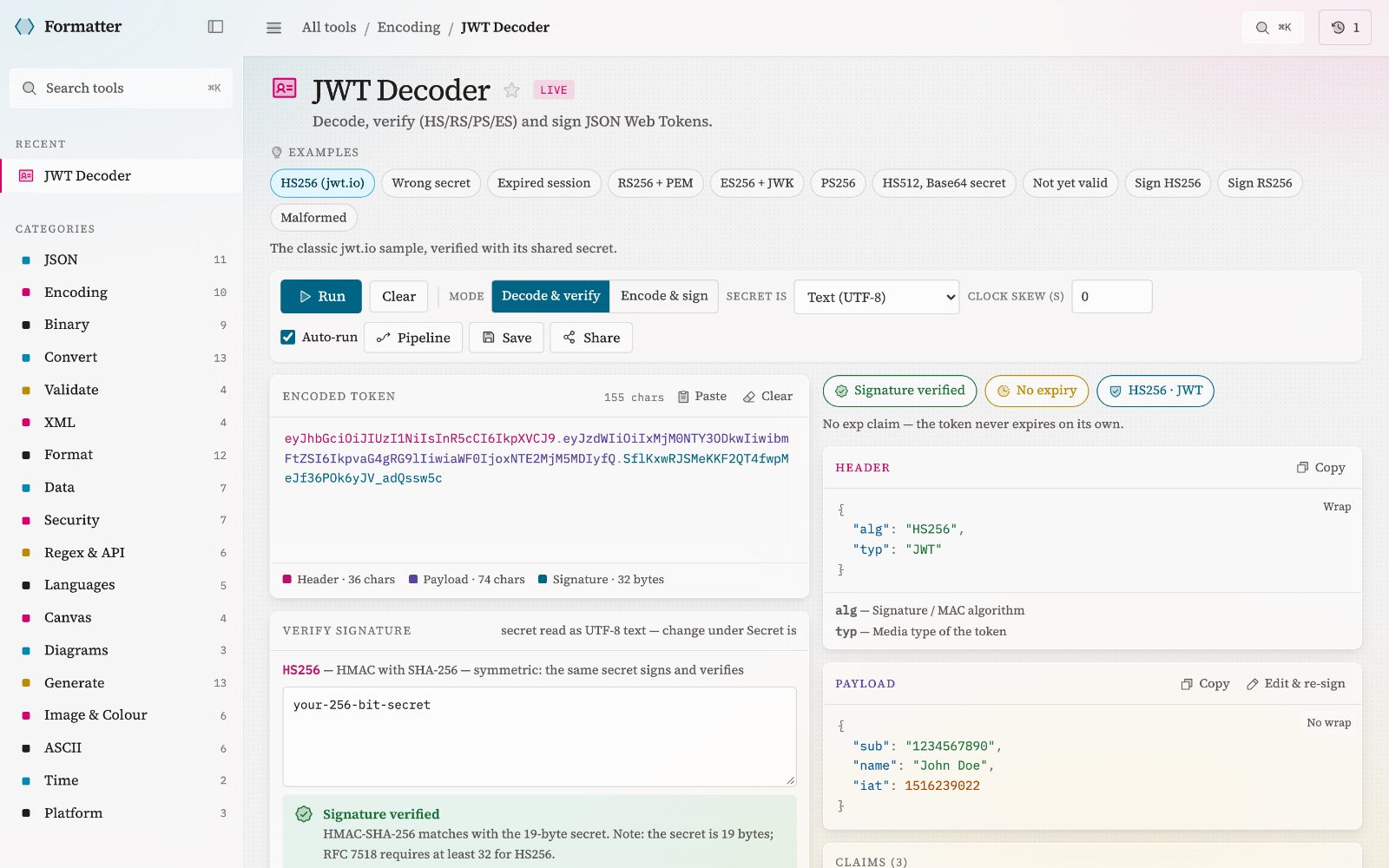
Task: Switch to Encode & sign mode
Action: (x=664, y=296)
